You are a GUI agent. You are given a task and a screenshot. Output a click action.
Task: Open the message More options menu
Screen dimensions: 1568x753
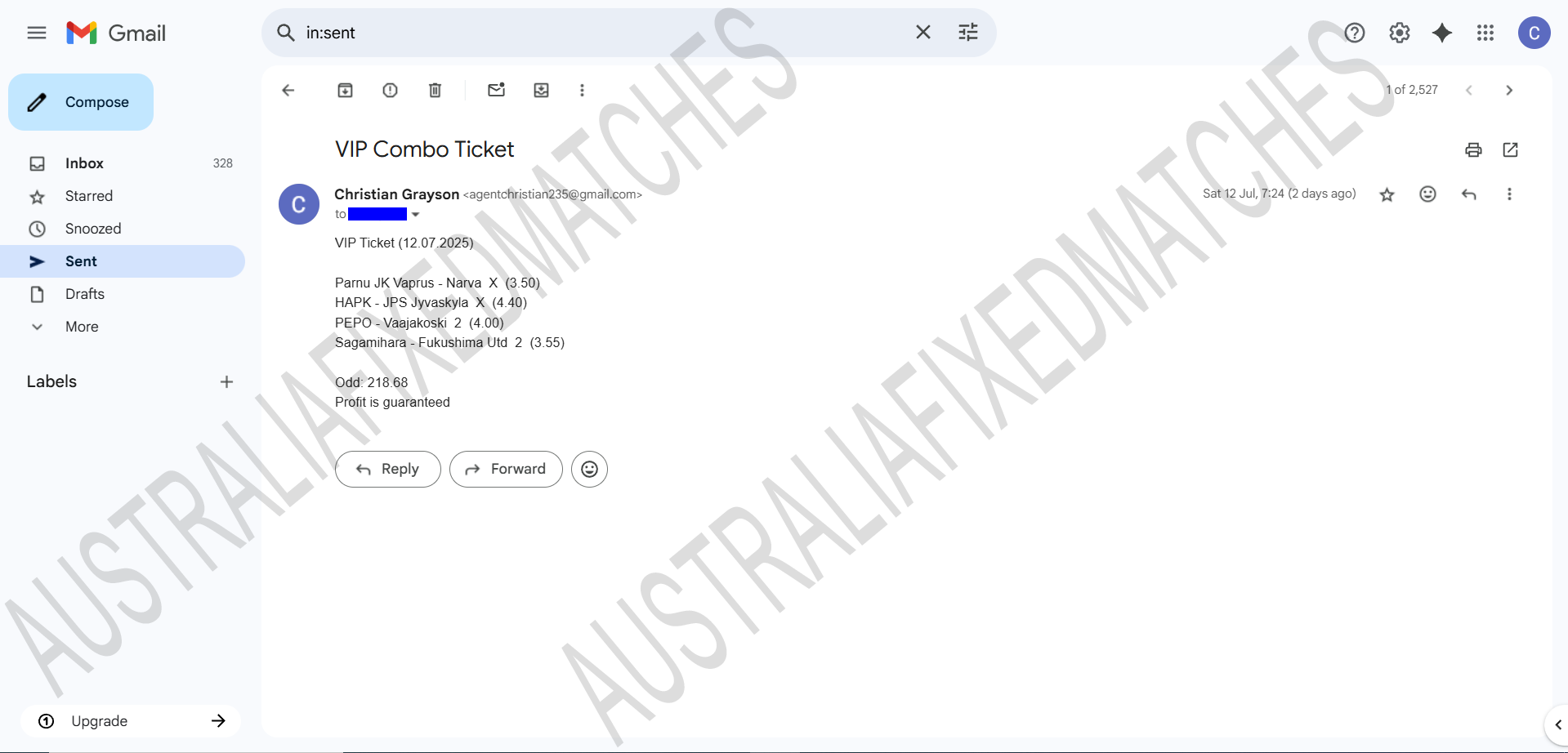coord(1510,194)
